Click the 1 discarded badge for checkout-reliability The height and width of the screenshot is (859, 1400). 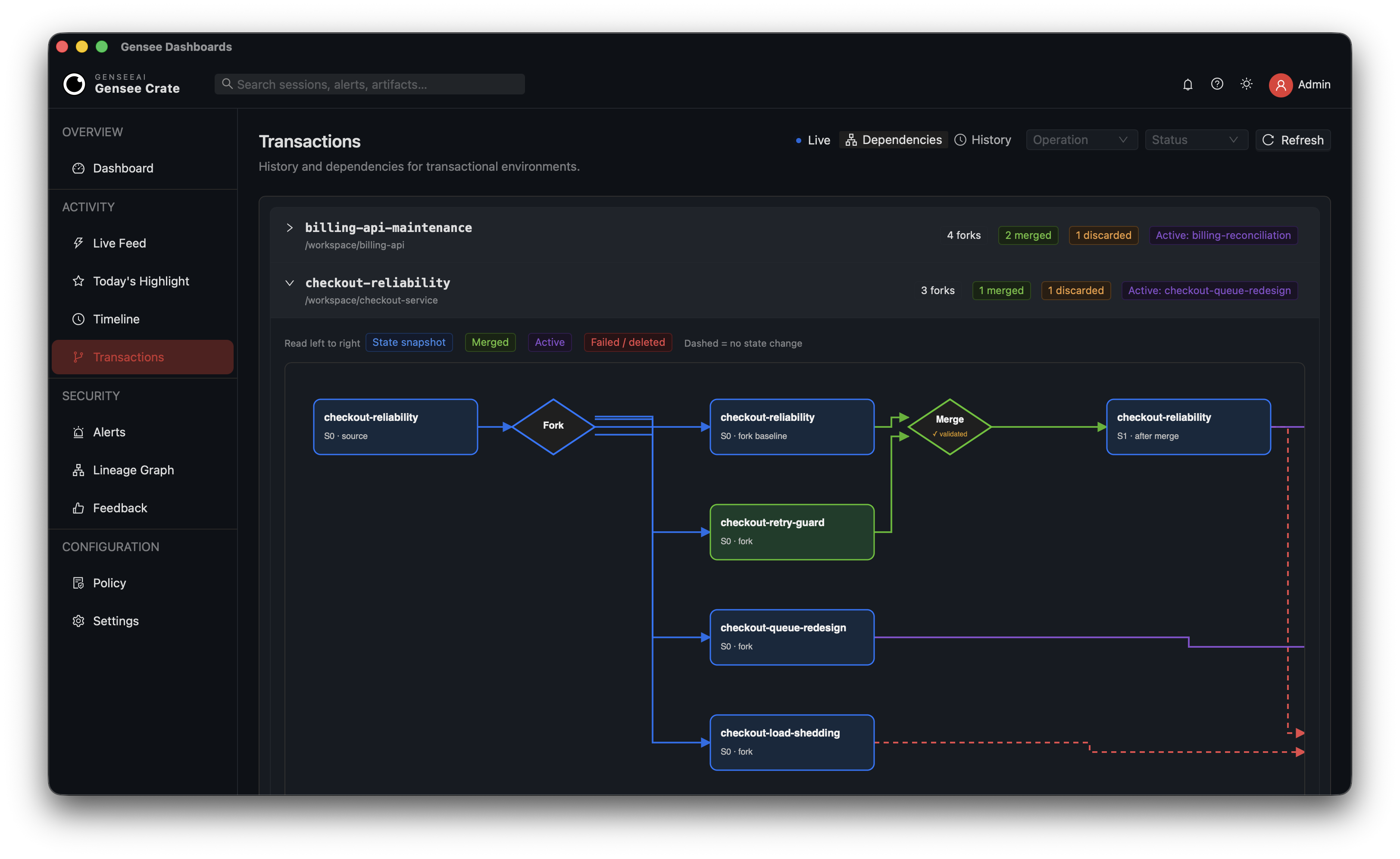(x=1075, y=291)
